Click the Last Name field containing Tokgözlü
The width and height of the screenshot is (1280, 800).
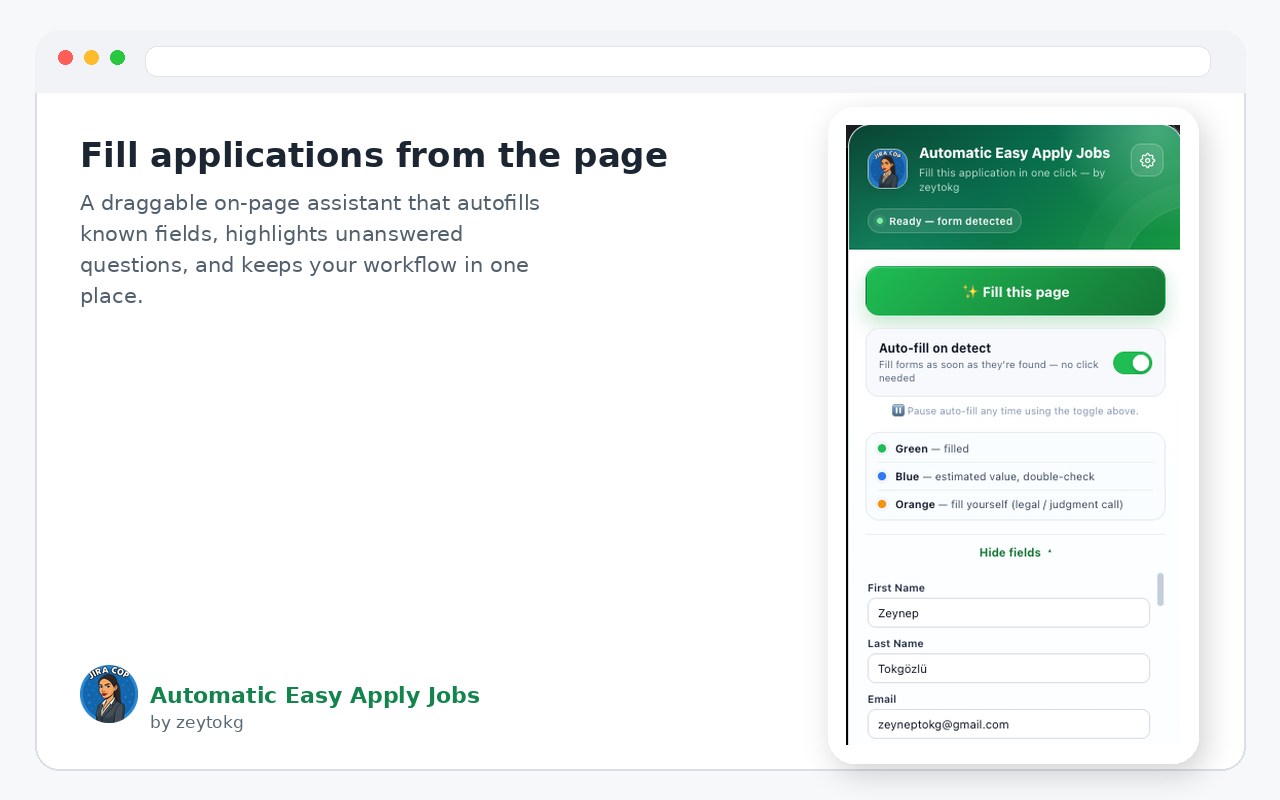pyautogui.click(x=1008, y=668)
